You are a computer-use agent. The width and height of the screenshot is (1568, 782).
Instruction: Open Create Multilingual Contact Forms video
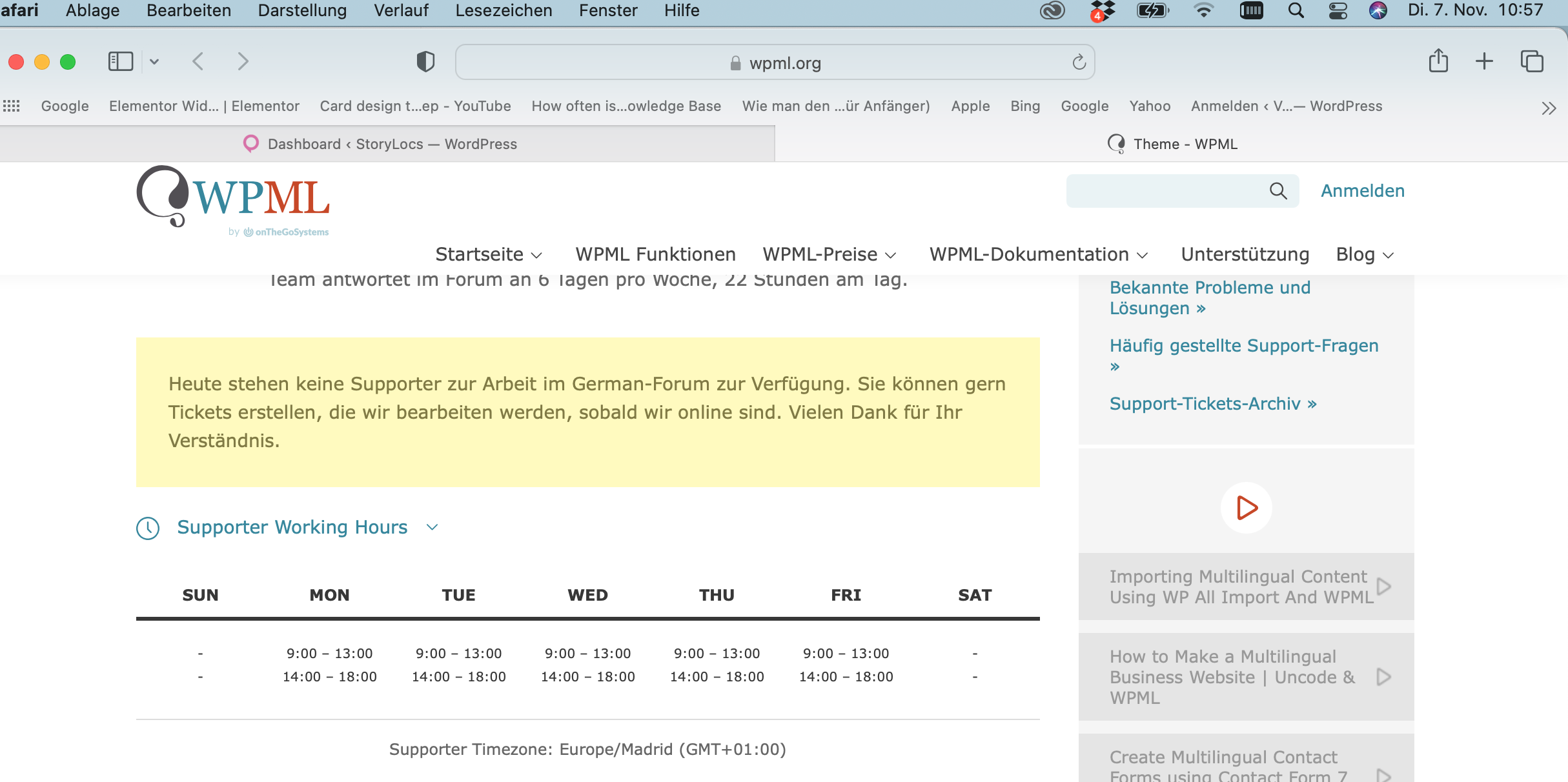tap(1246, 758)
